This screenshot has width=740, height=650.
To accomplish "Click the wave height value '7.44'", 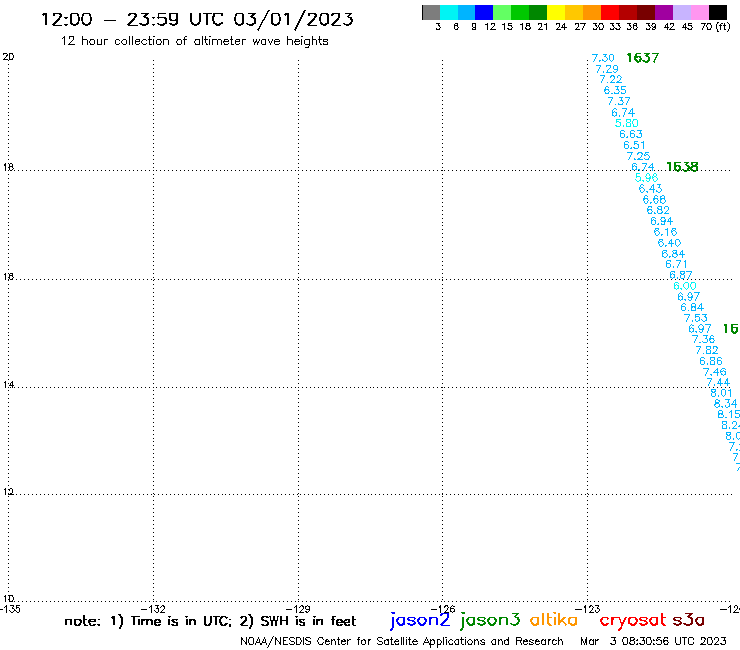I will pos(718,382).
